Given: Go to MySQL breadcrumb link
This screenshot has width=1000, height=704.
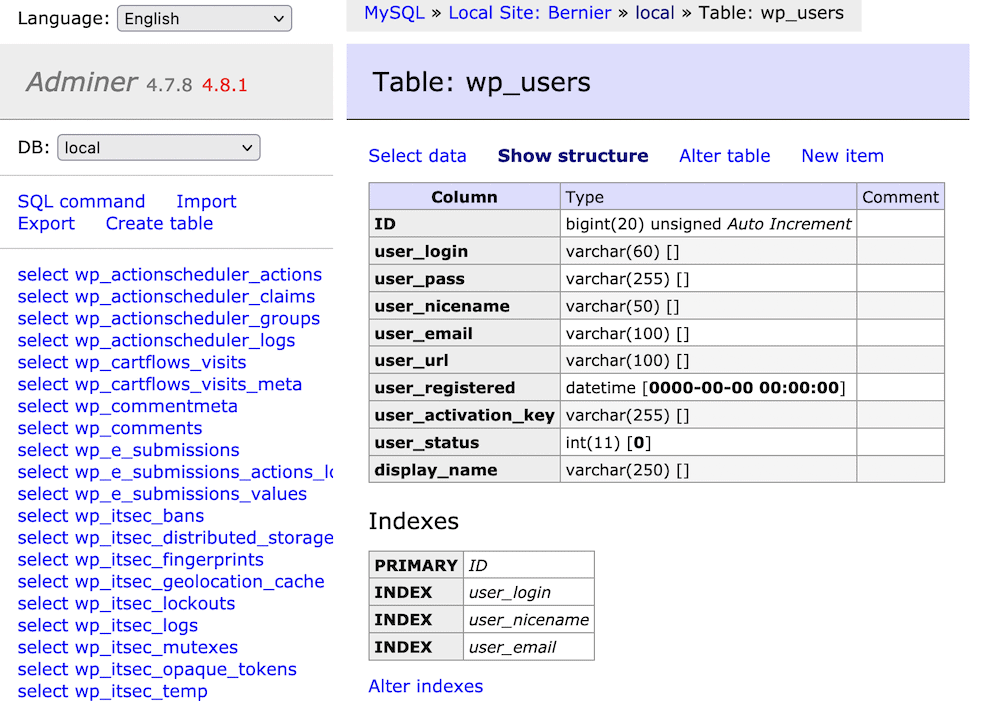Looking at the screenshot, I should coord(394,13).
